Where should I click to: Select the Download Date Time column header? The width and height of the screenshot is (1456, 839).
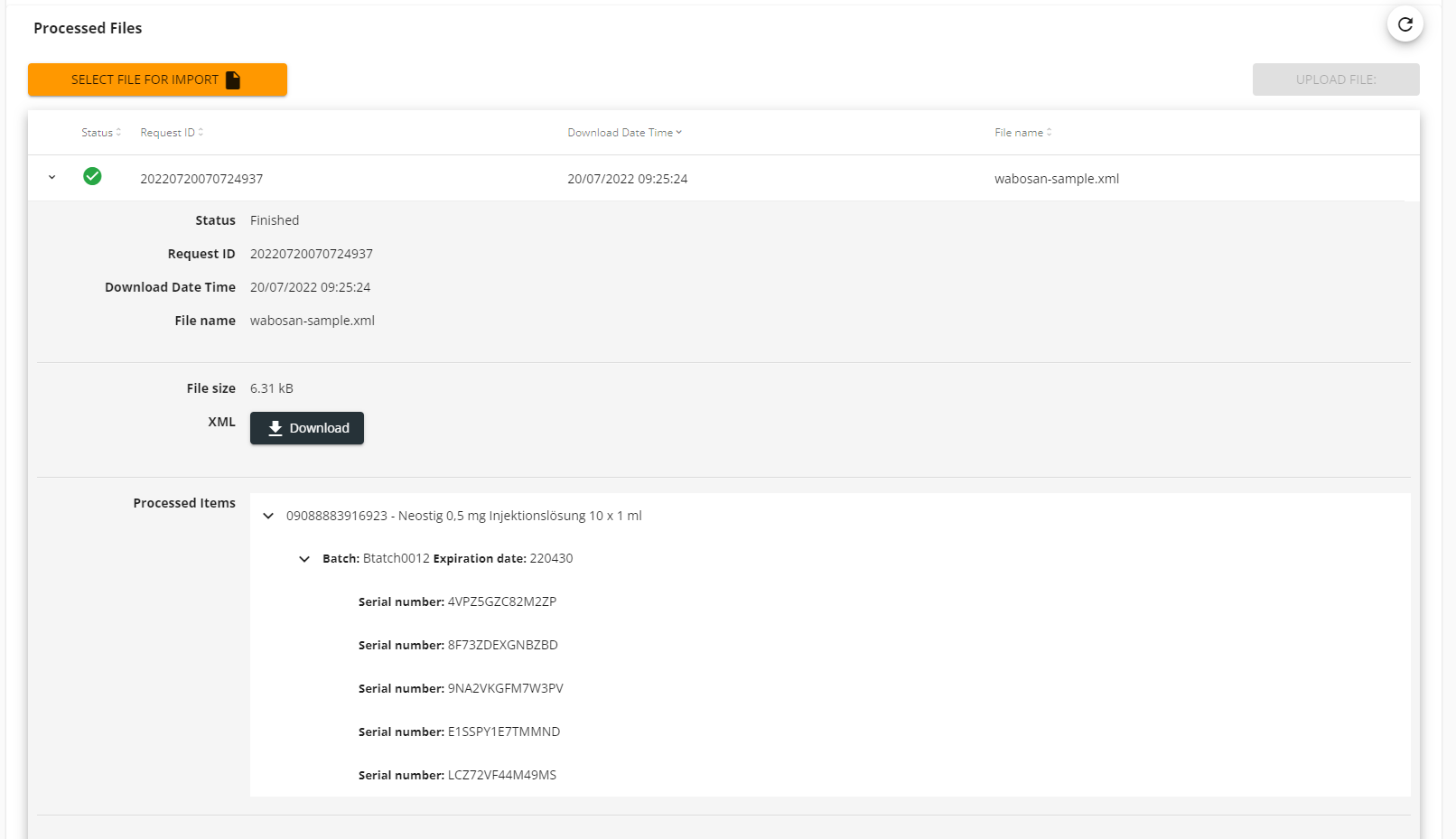click(x=620, y=132)
